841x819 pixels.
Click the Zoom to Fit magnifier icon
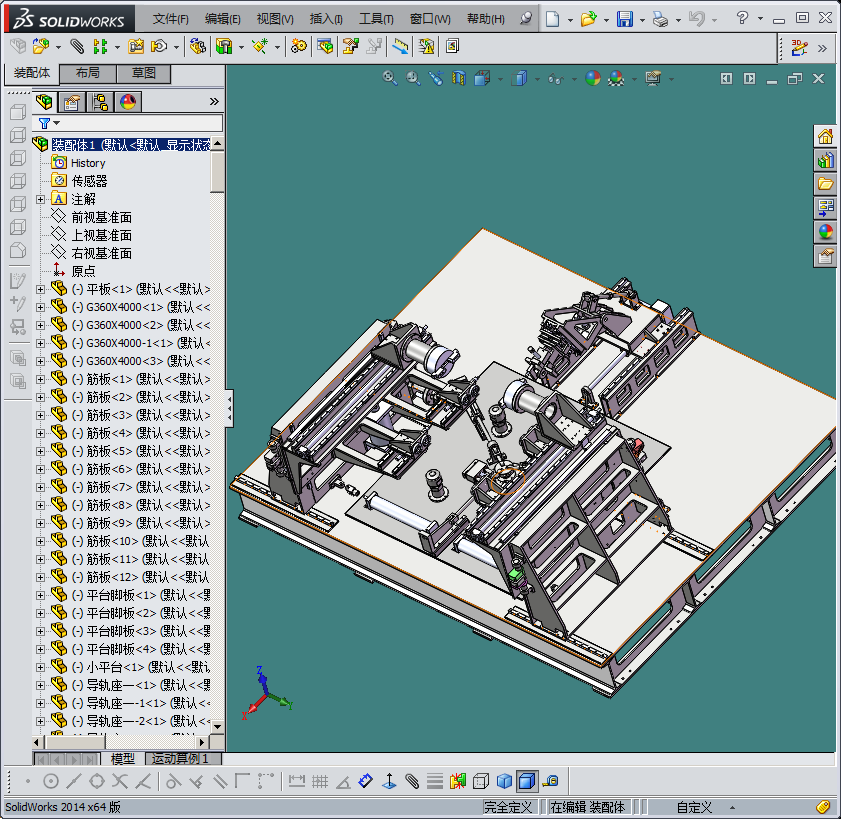click(391, 78)
